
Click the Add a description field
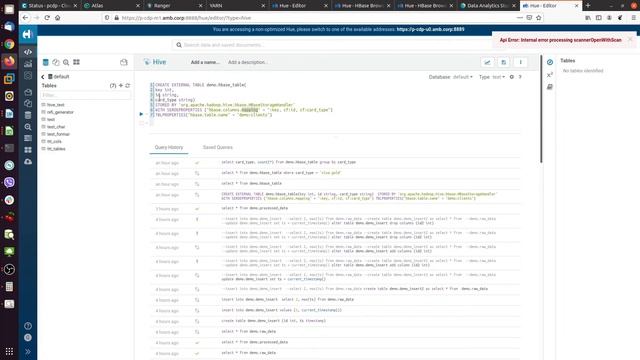click(x=247, y=62)
